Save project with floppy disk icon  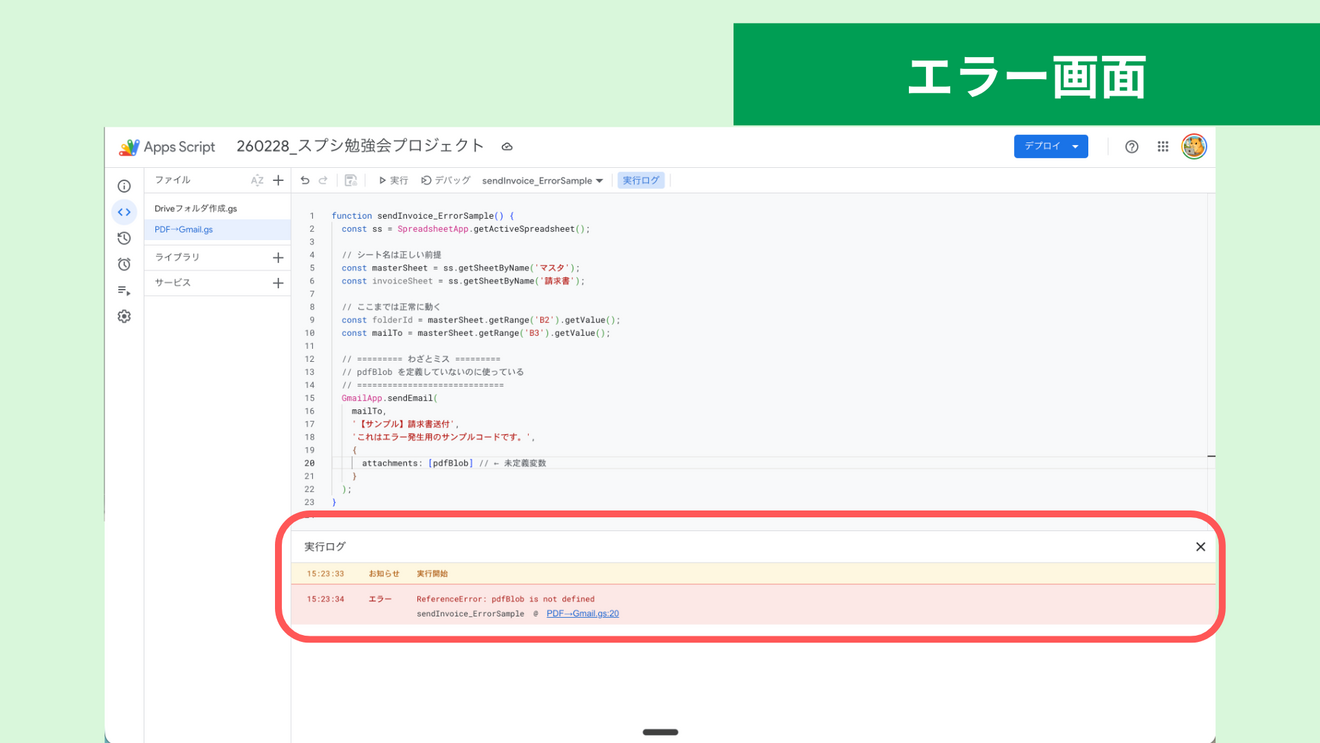click(x=351, y=181)
